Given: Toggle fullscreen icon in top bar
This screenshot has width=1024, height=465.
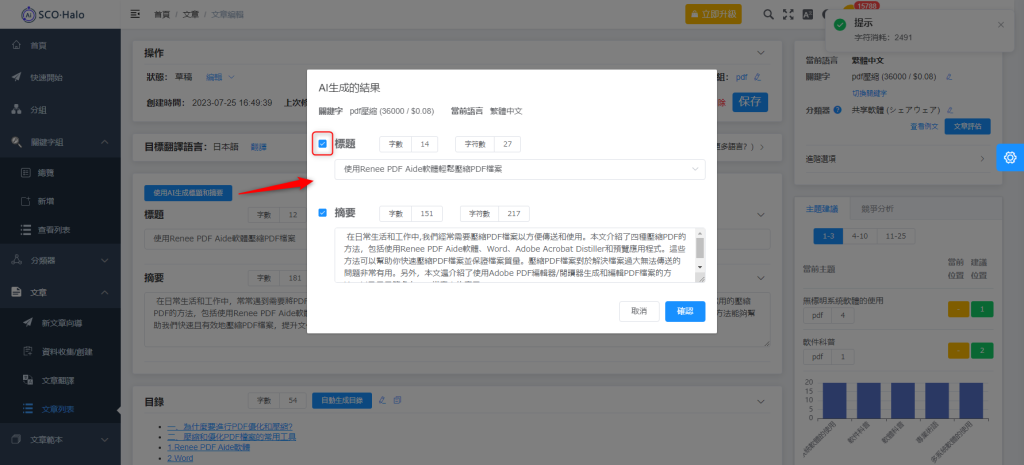Looking at the screenshot, I should pos(788,14).
